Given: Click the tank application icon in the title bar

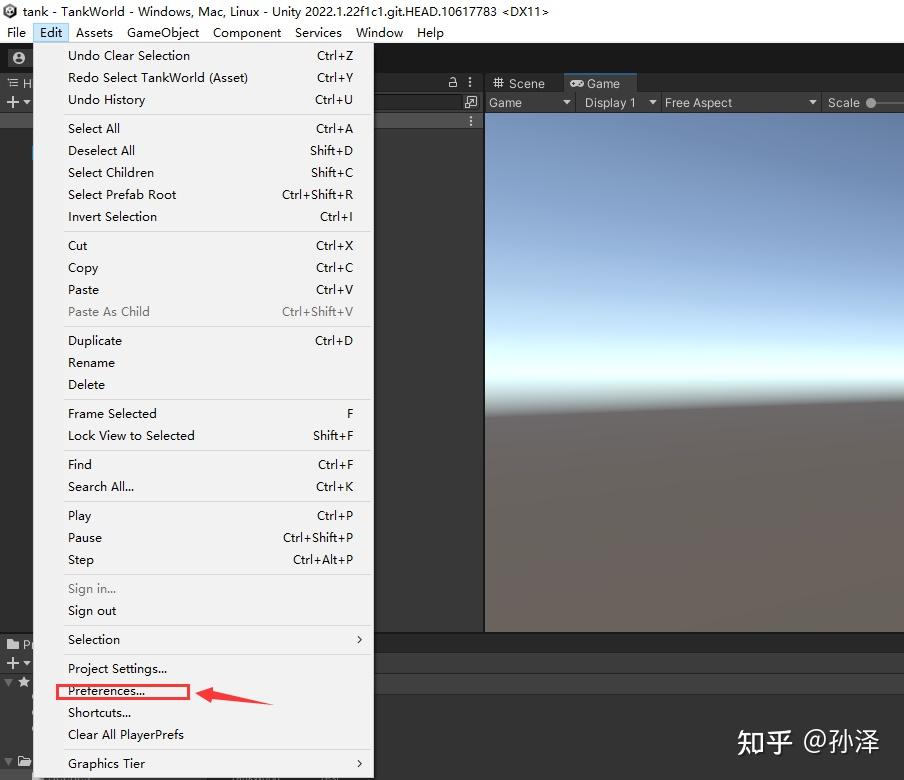Looking at the screenshot, I should point(10,11).
